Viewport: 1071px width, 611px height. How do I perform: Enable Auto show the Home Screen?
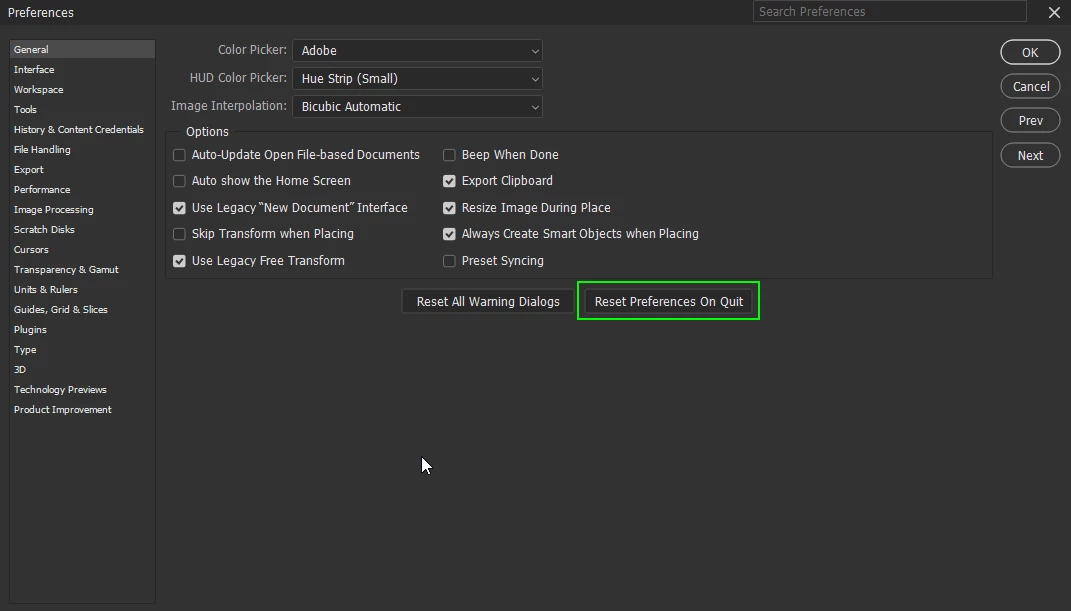click(179, 181)
